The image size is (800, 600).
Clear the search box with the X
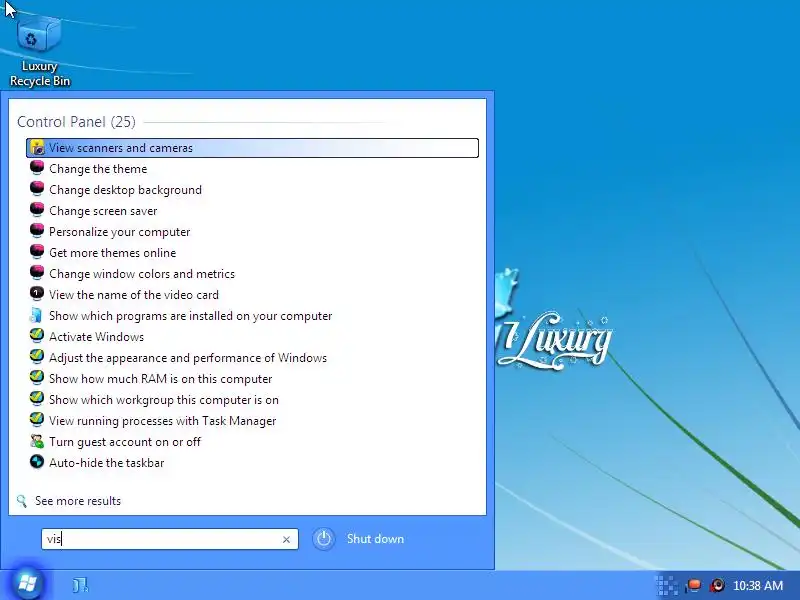pos(286,539)
